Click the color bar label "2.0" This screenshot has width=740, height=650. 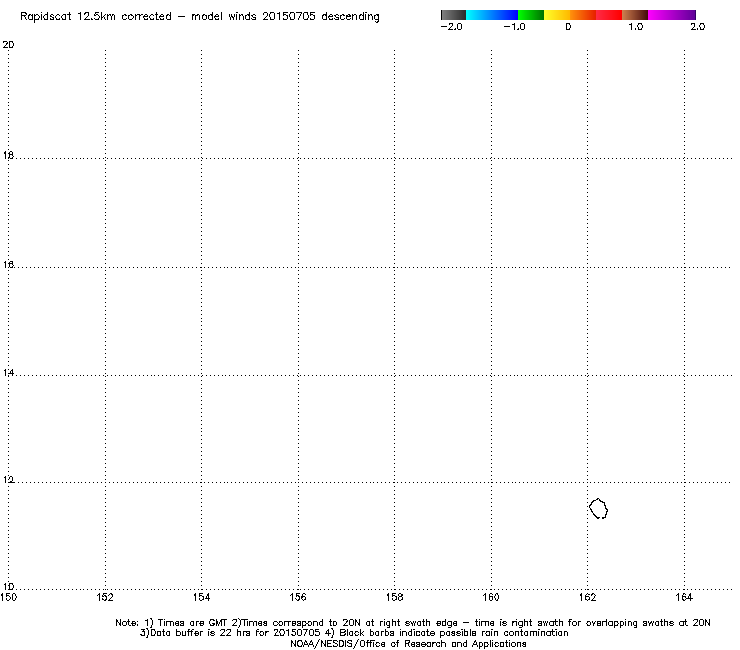698,27
